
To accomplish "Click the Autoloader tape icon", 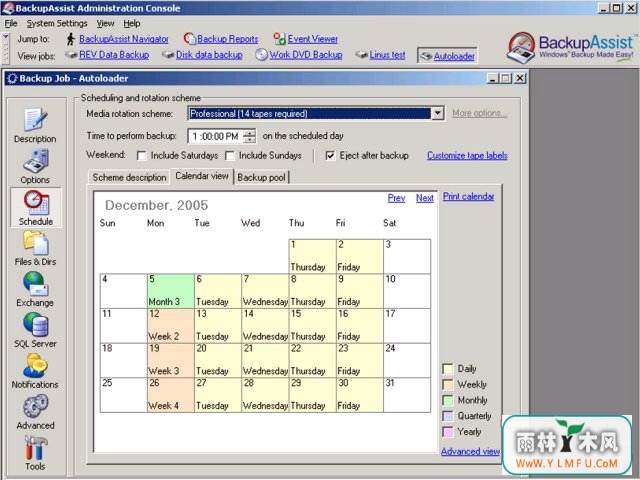I will [426, 56].
